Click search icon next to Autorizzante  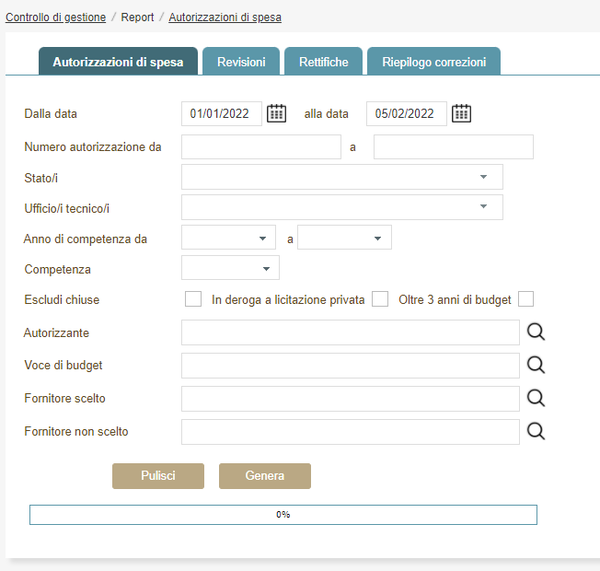[536, 333]
